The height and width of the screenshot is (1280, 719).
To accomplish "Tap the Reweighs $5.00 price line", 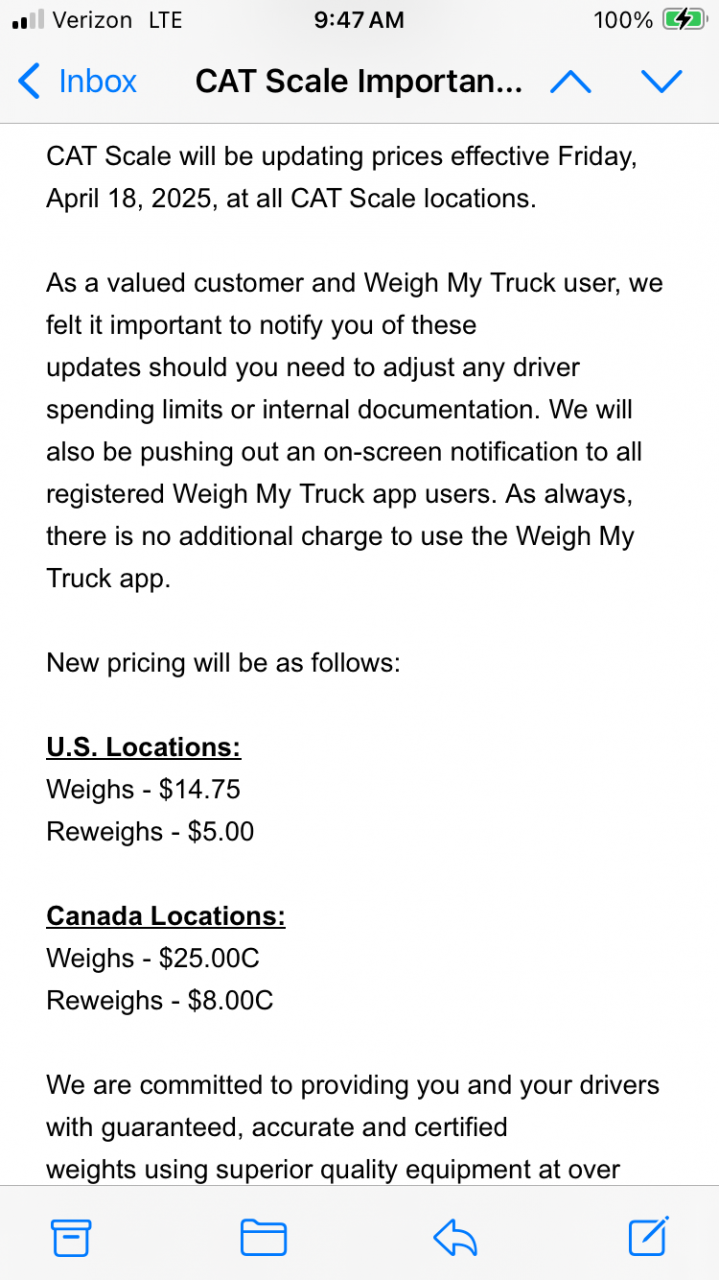I will pyautogui.click(x=150, y=831).
